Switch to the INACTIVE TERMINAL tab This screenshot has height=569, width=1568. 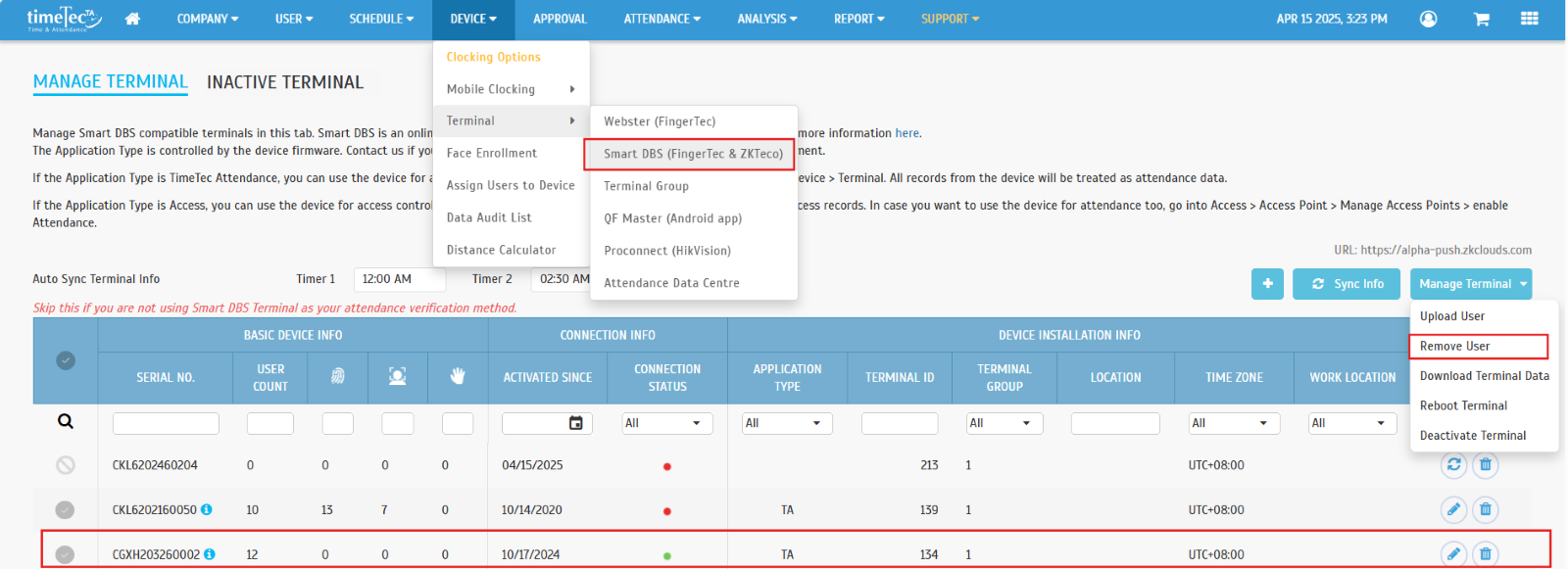(x=285, y=82)
